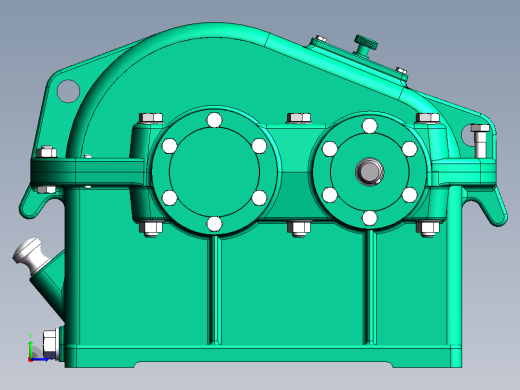Select the center of the blind left bearing cover
The width and height of the screenshot is (520, 390).
pos(214,171)
